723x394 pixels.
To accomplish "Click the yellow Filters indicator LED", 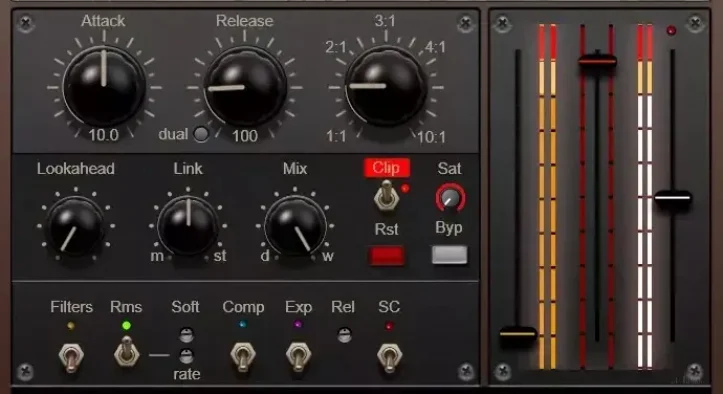I will coord(71,326).
